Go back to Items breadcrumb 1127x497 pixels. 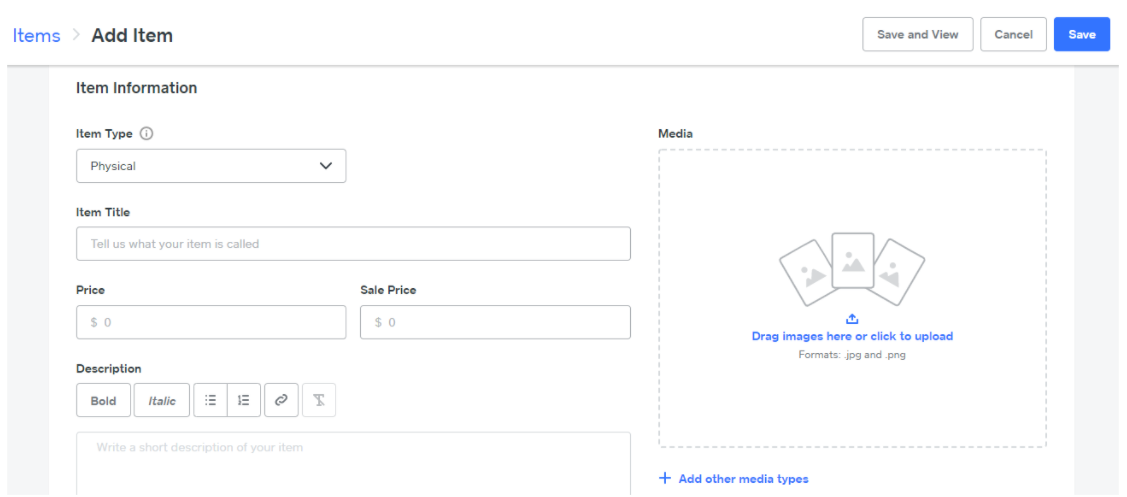pos(36,35)
